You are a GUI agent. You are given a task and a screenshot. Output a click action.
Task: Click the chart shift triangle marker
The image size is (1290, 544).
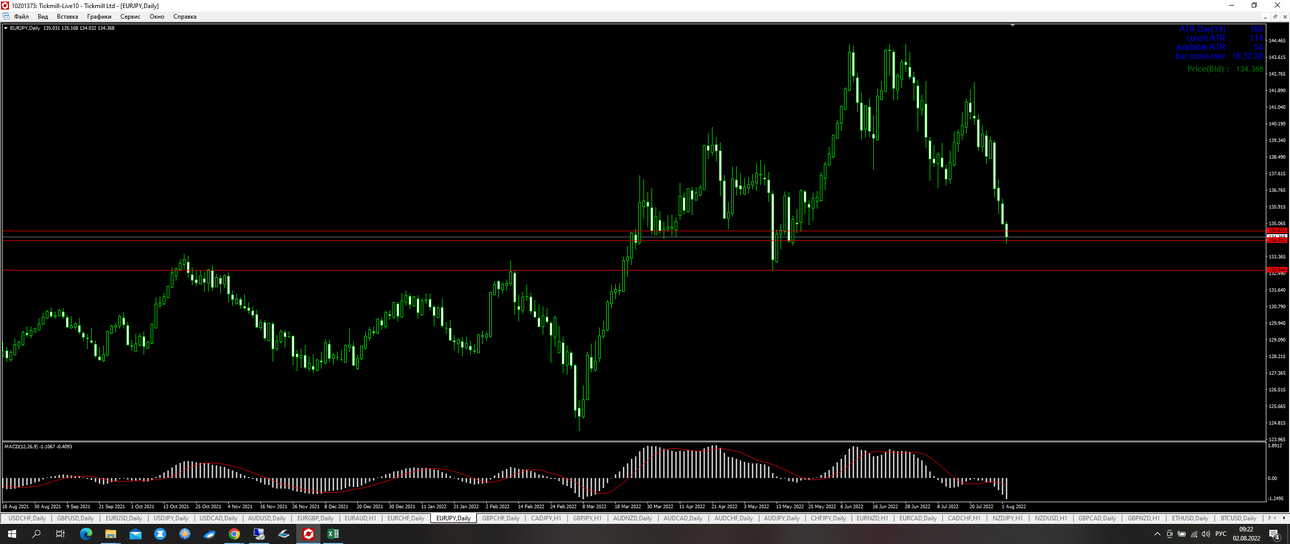(1013, 26)
